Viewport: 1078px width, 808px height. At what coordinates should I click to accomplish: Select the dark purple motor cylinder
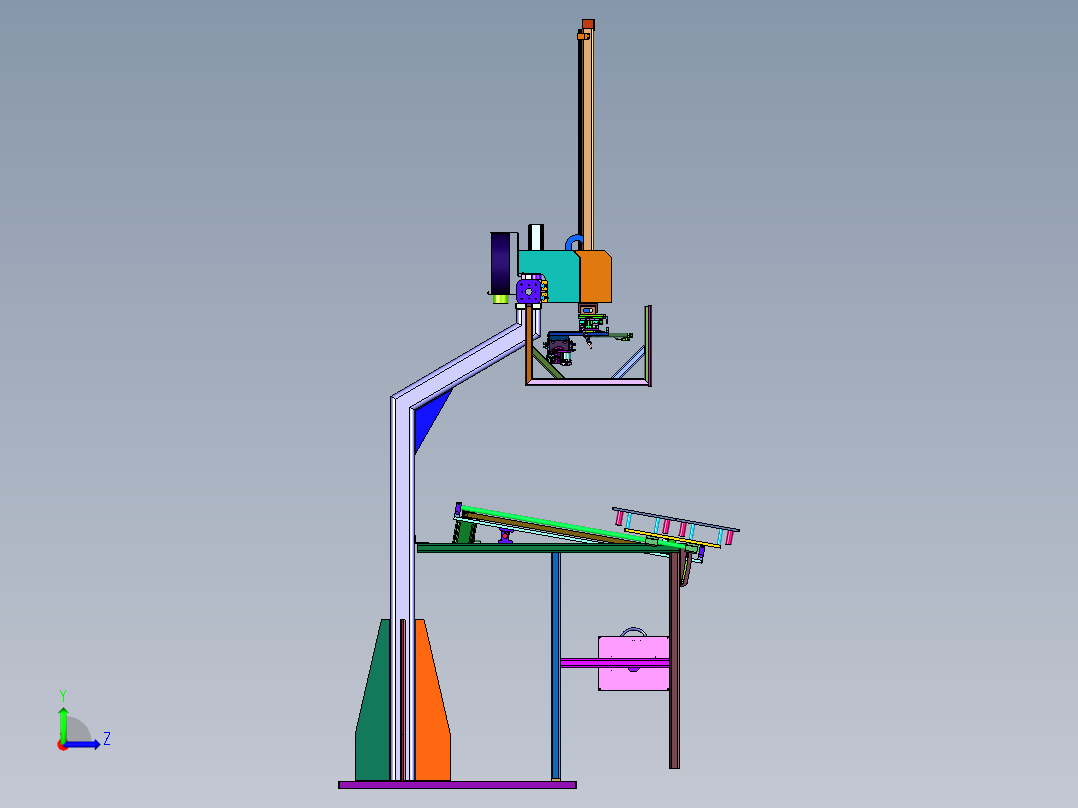pyautogui.click(x=500, y=263)
